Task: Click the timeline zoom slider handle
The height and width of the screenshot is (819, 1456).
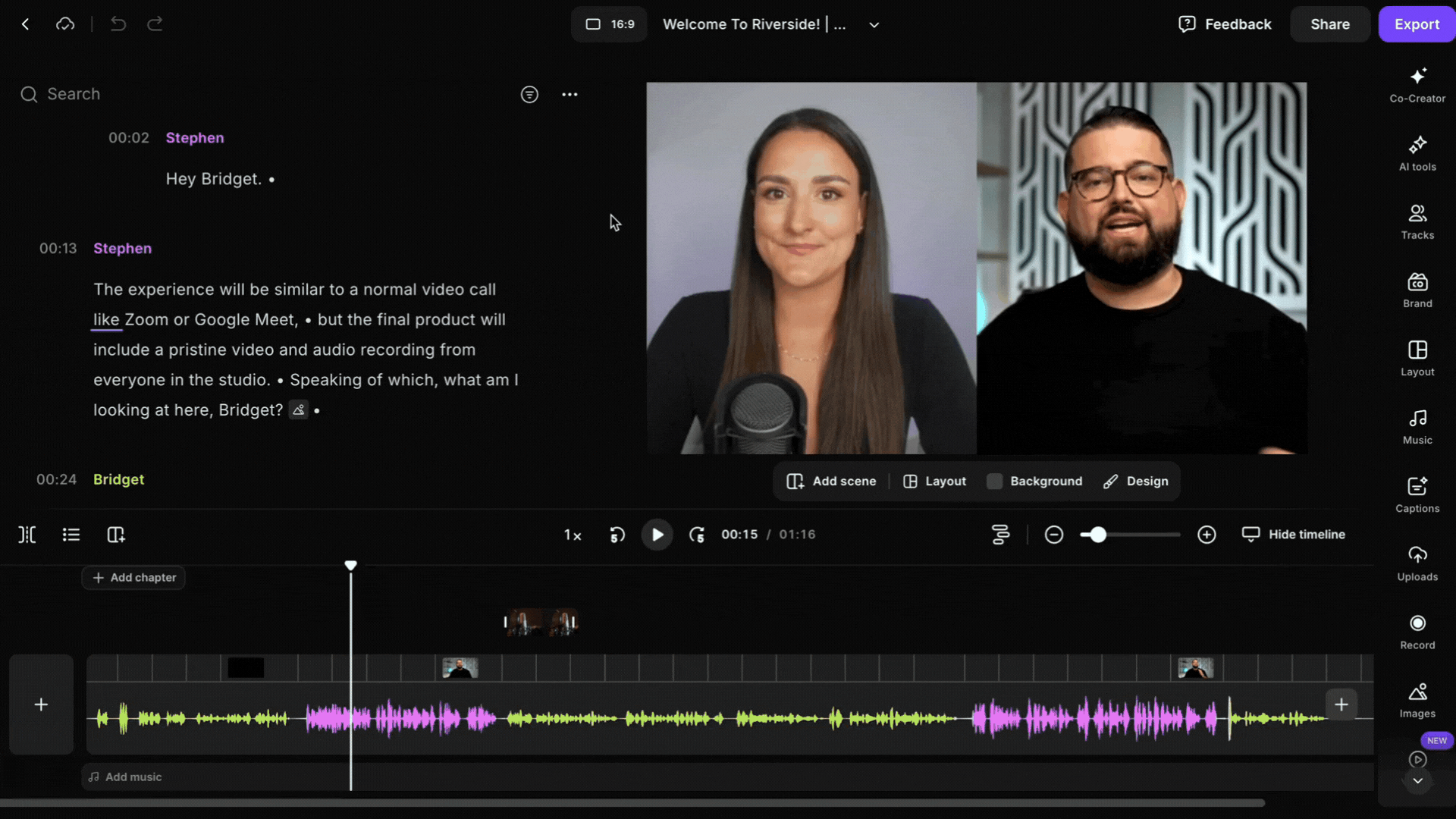Action: pos(1097,535)
